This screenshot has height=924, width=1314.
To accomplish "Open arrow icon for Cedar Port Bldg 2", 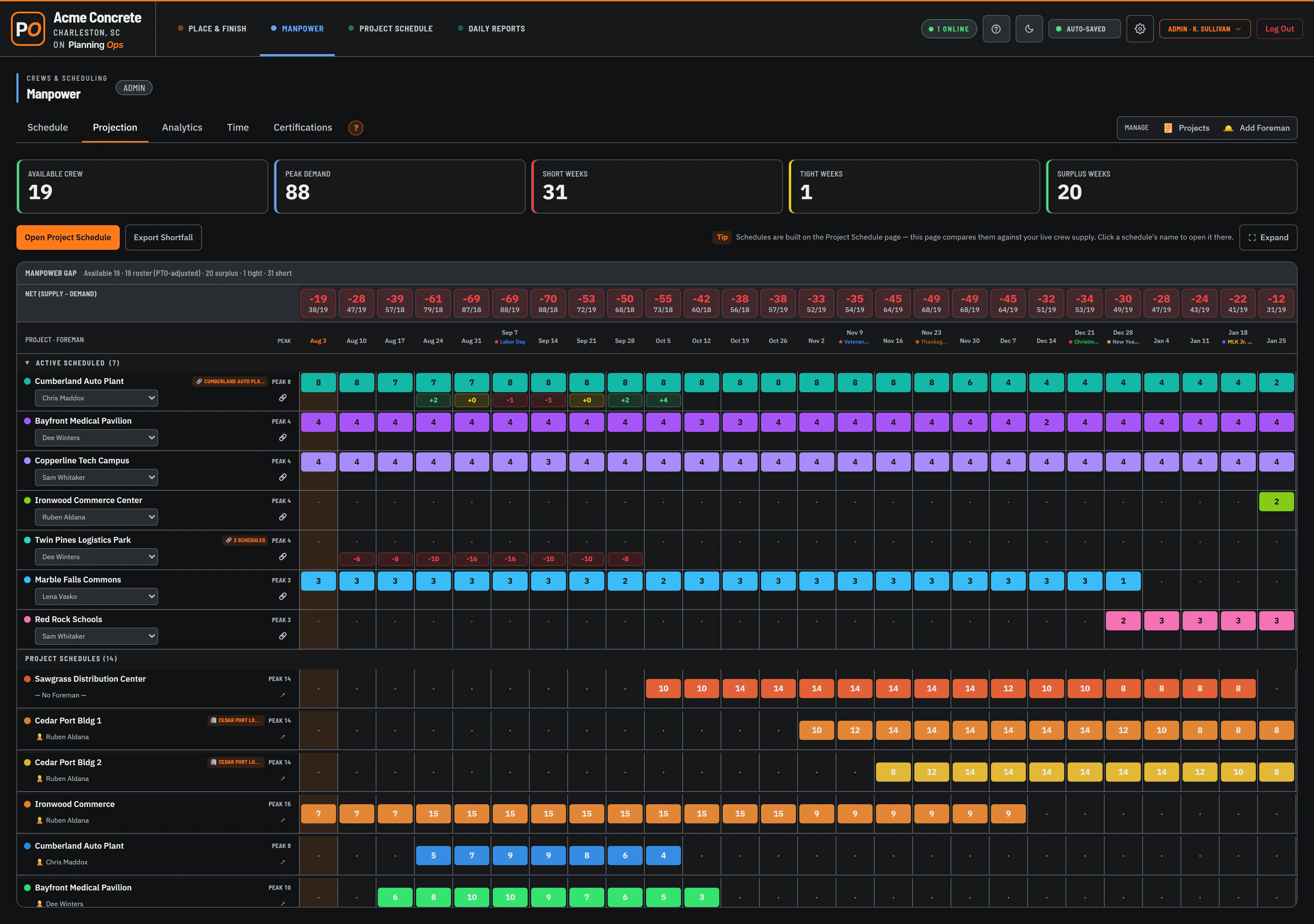I will (283, 779).
